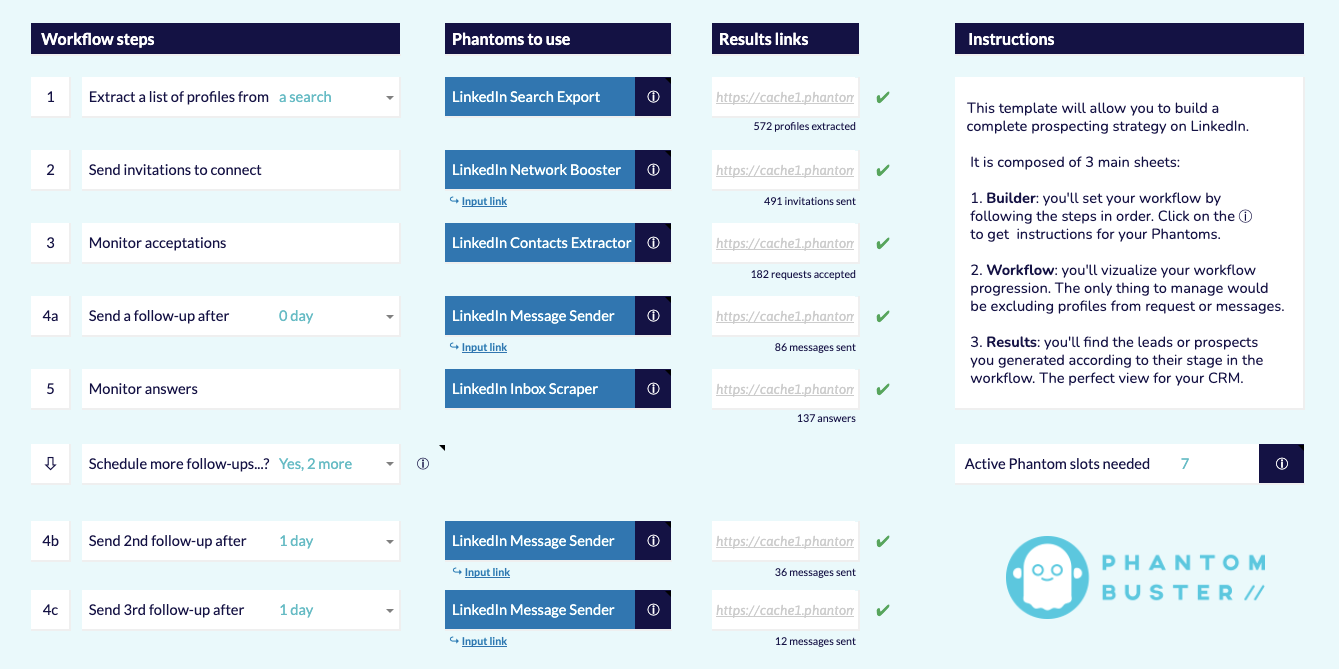Image resolution: width=1339 pixels, height=669 pixels.
Task: Click the PhantomBuster ghost logo
Action: click(x=1044, y=577)
